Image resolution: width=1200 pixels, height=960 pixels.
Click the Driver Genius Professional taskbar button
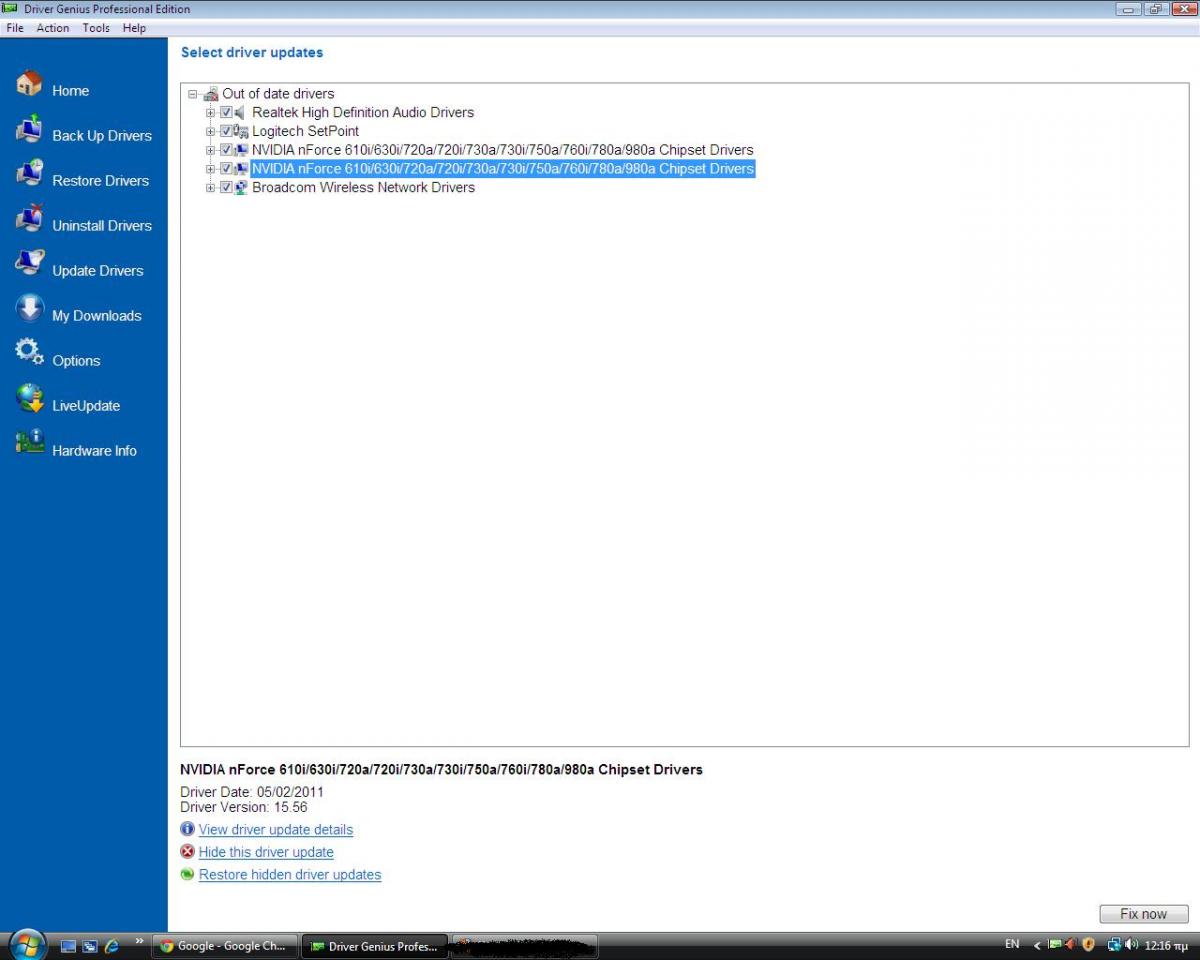point(374,946)
